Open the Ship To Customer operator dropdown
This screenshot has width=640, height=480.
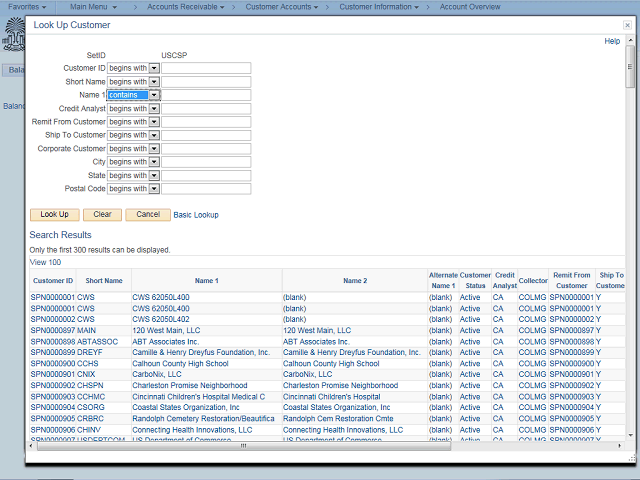coord(154,135)
